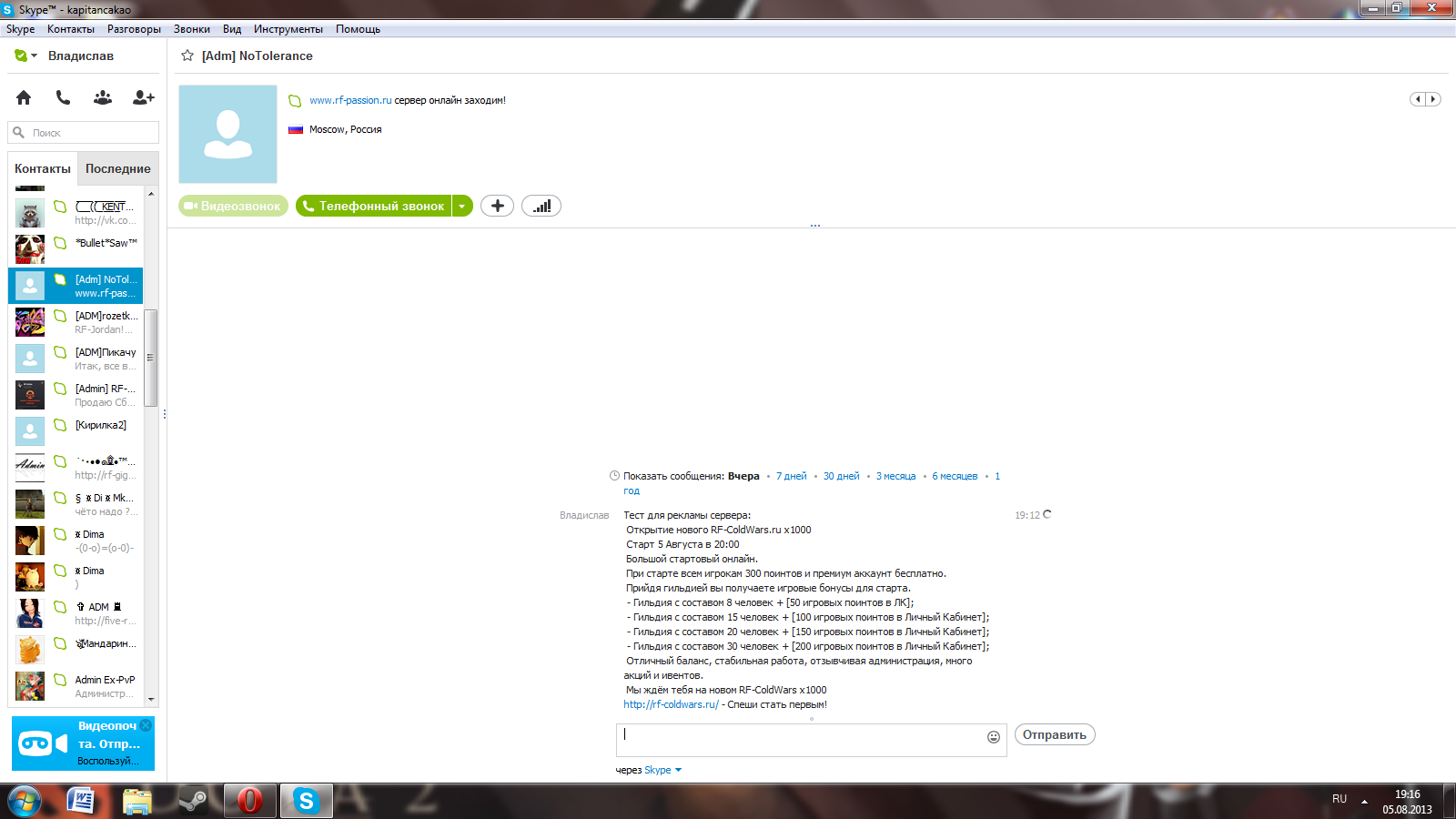The image size is (1456, 819).
Task: Click the Windows Start button
Action: pyautogui.click(x=25, y=801)
